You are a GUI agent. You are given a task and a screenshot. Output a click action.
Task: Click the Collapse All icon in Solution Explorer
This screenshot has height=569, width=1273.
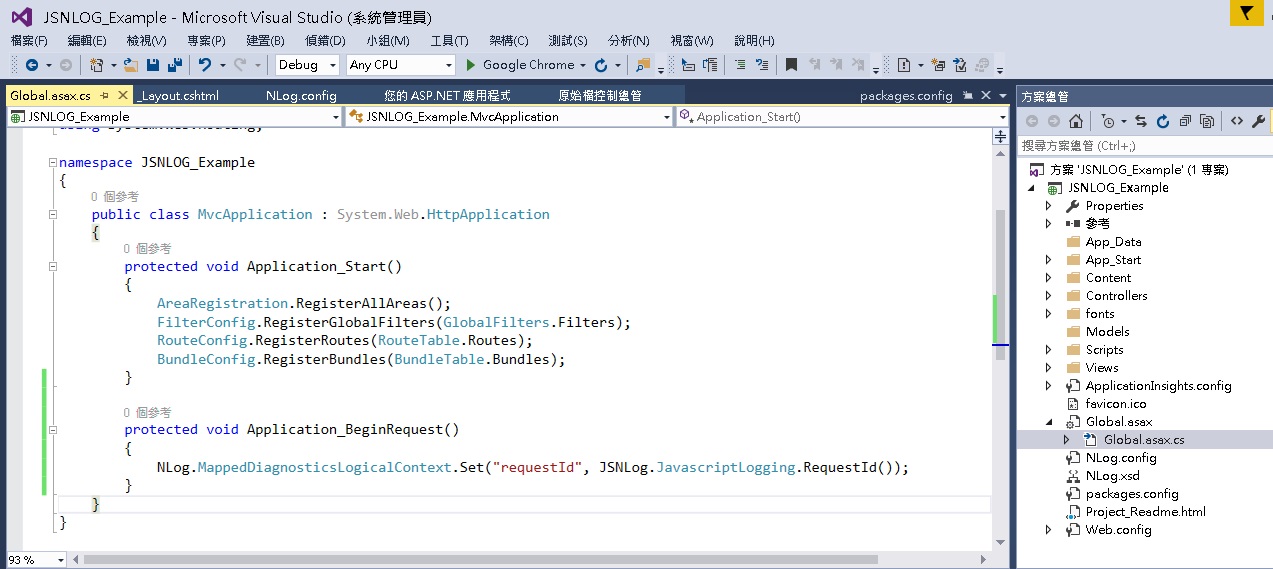[1185, 121]
